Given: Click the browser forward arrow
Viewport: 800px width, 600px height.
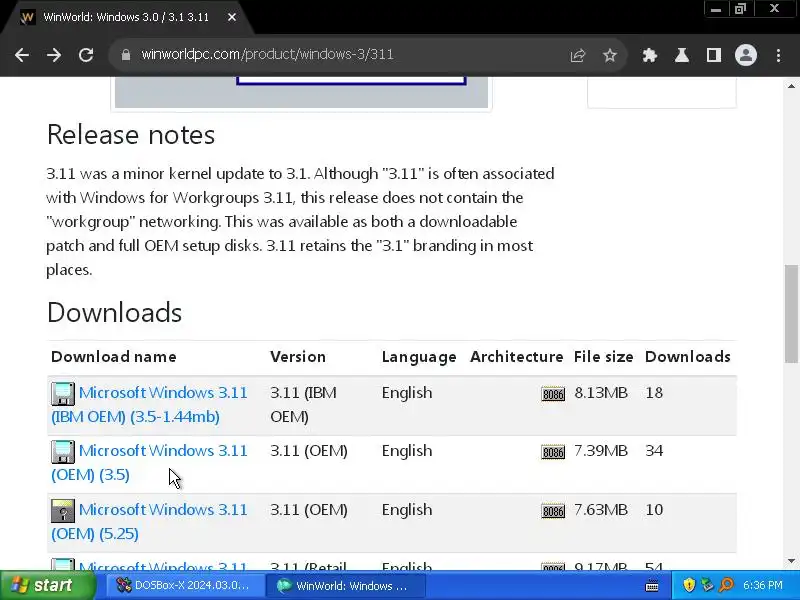Looking at the screenshot, I should point(54,55).
